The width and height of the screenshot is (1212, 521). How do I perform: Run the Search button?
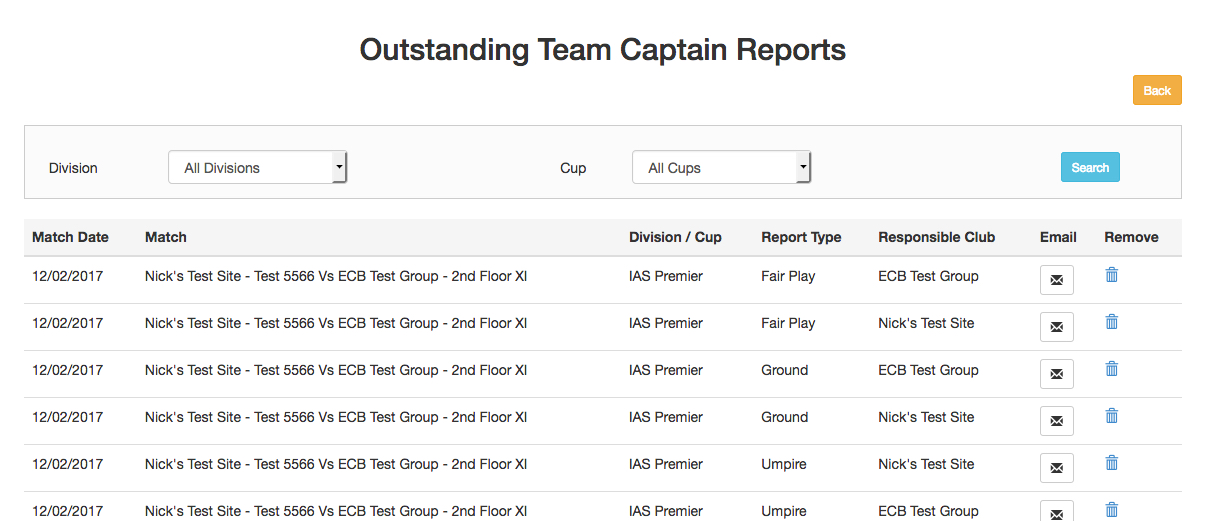(1090, 167)
